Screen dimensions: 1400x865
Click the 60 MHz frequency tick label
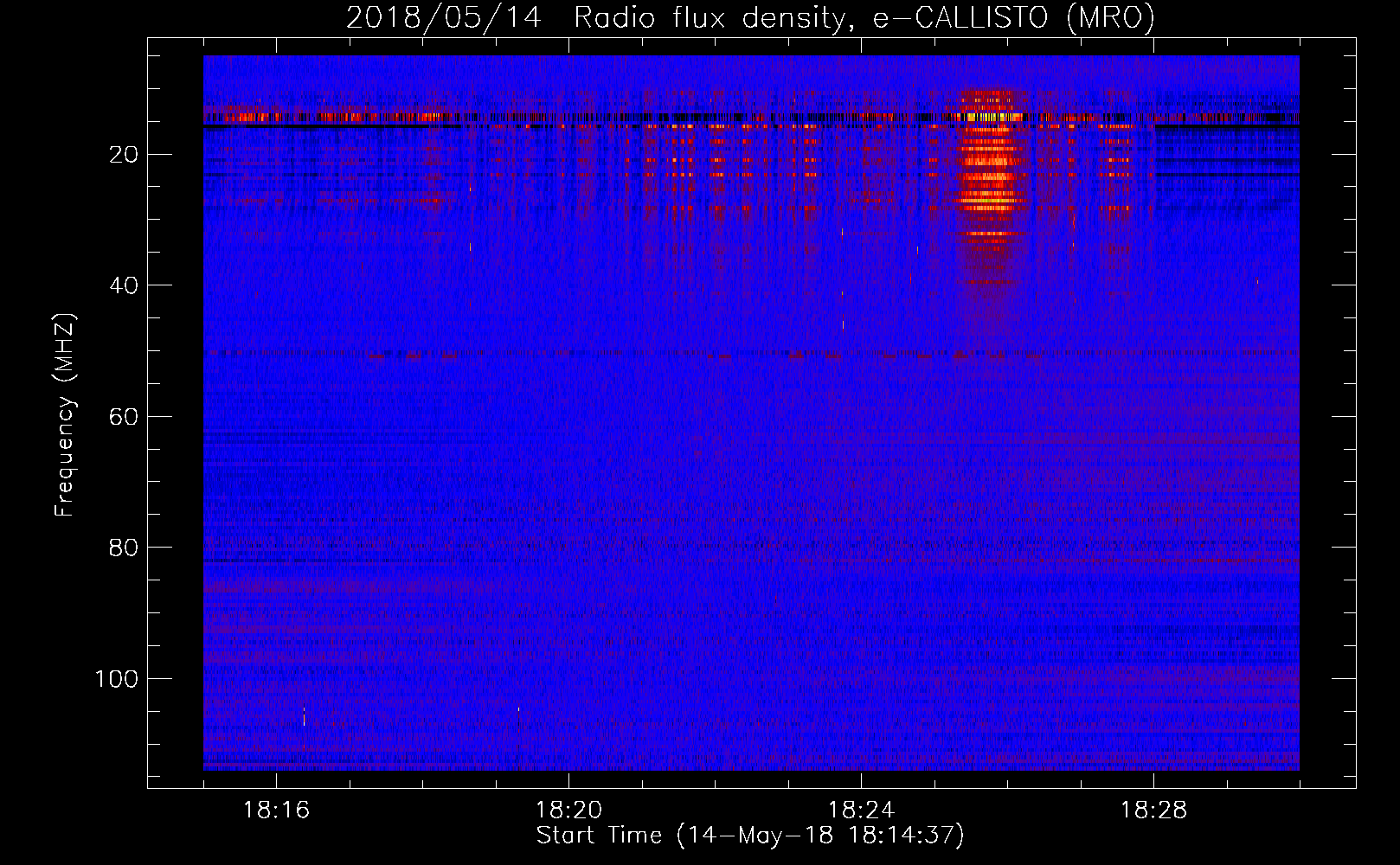point(124,417)
